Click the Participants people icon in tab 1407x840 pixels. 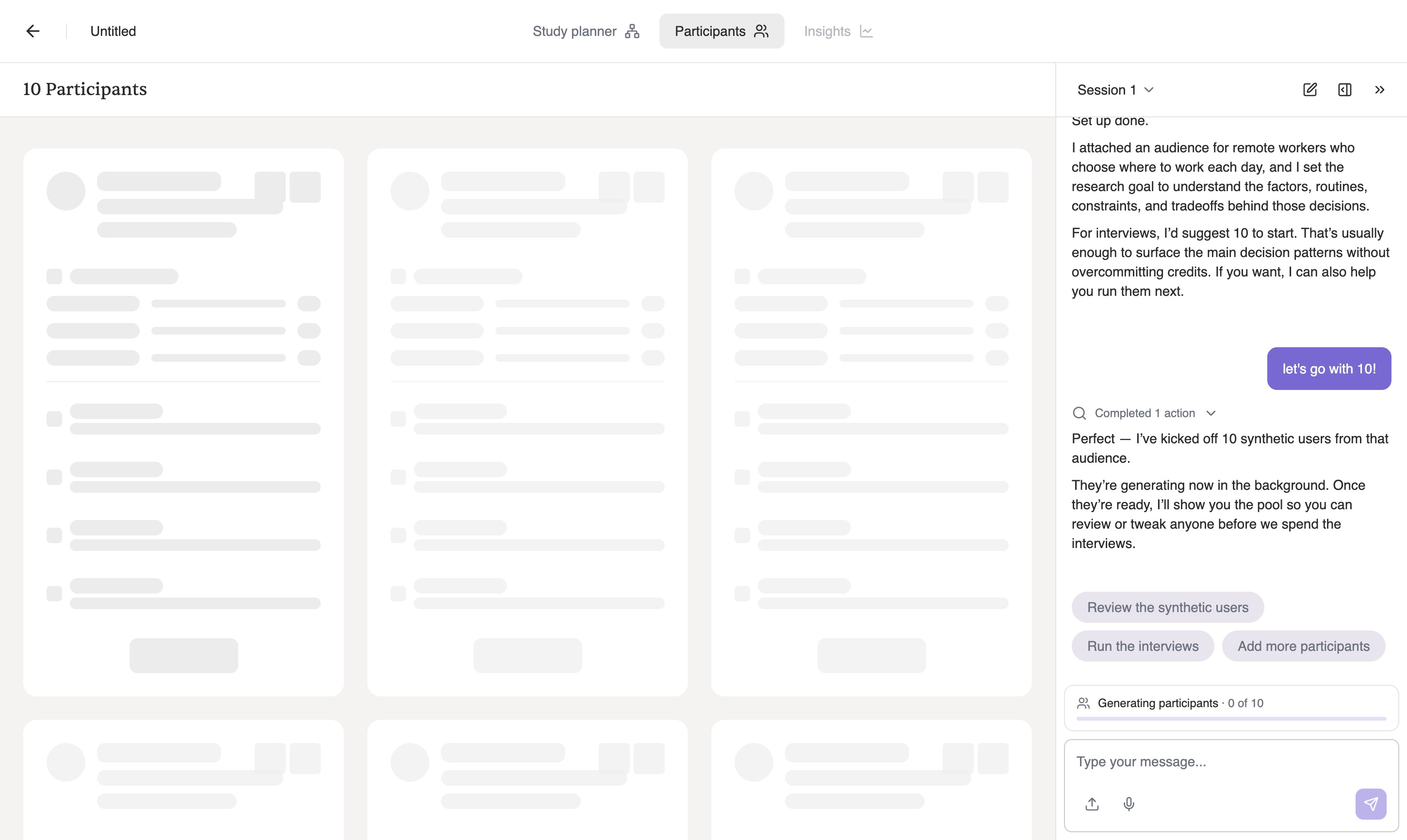coord(762,31)
